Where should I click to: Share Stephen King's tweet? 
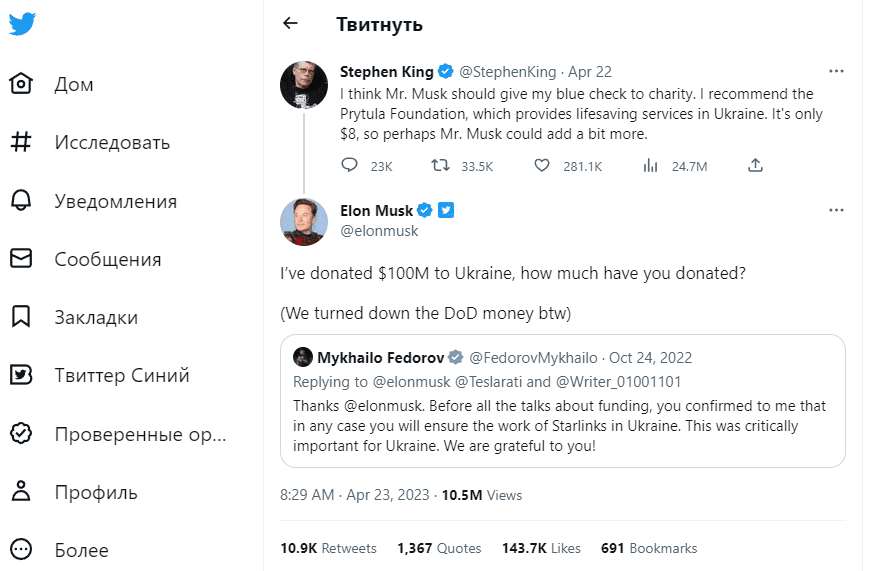pos(756,166)
